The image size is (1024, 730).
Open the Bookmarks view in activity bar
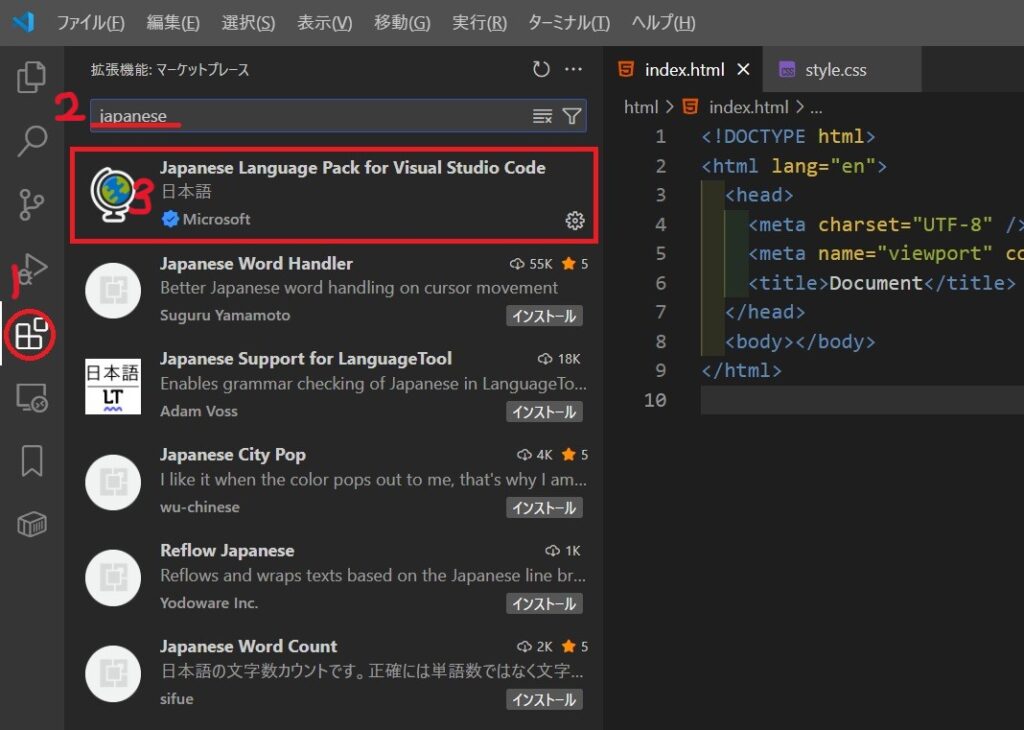pos(31,461)
